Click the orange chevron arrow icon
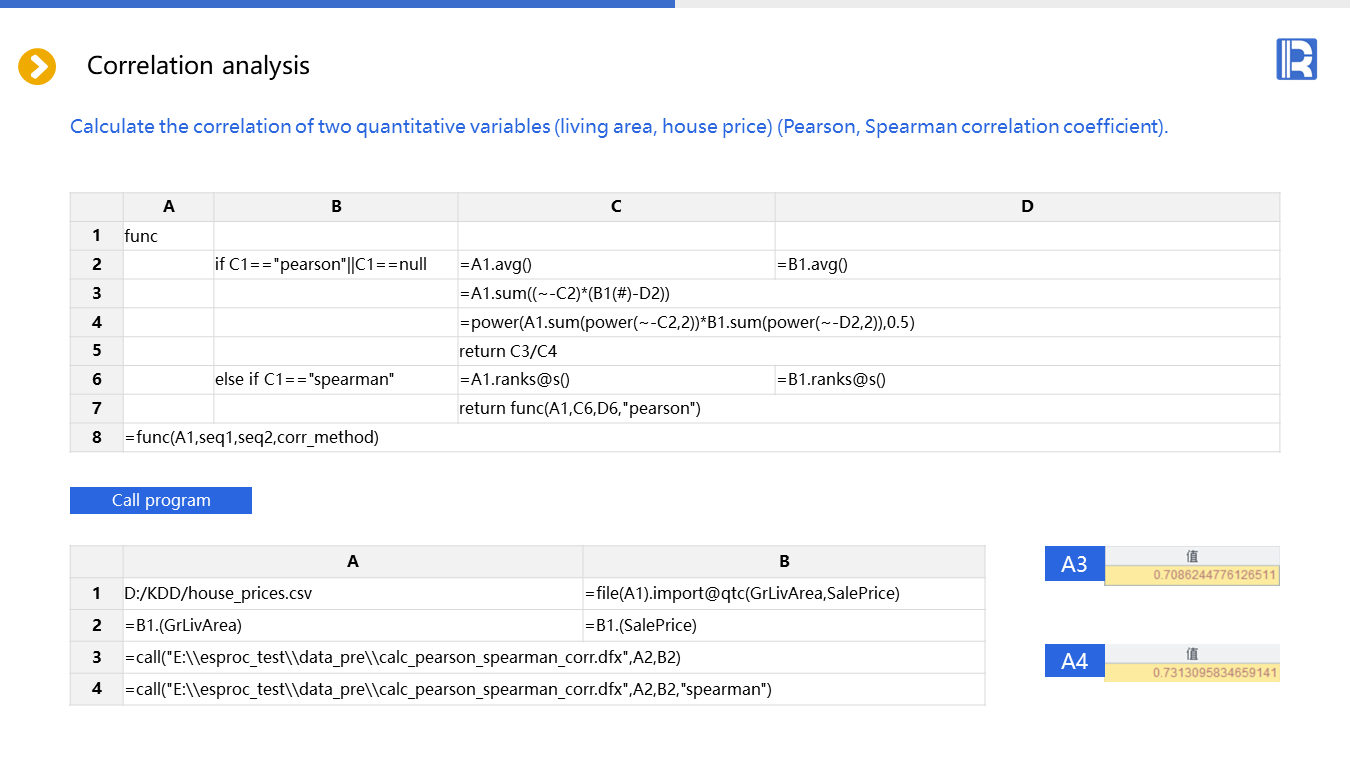1350x759 pixels. click(x=37, y=67)
